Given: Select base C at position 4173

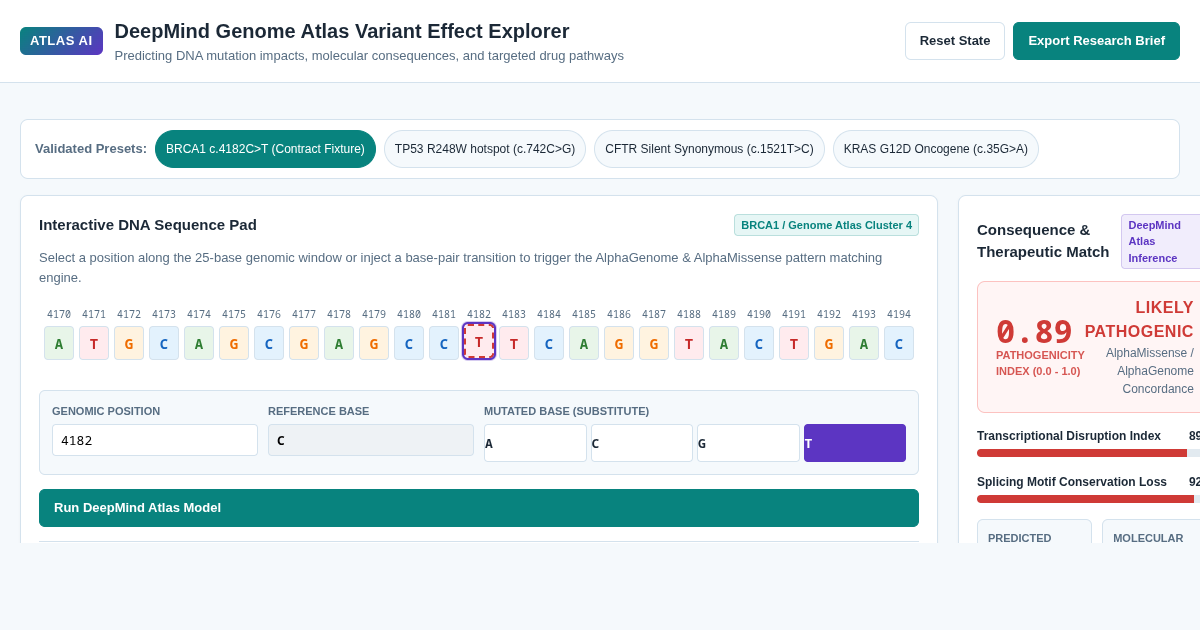Looking at the screenshot, I should click(164, 343).
